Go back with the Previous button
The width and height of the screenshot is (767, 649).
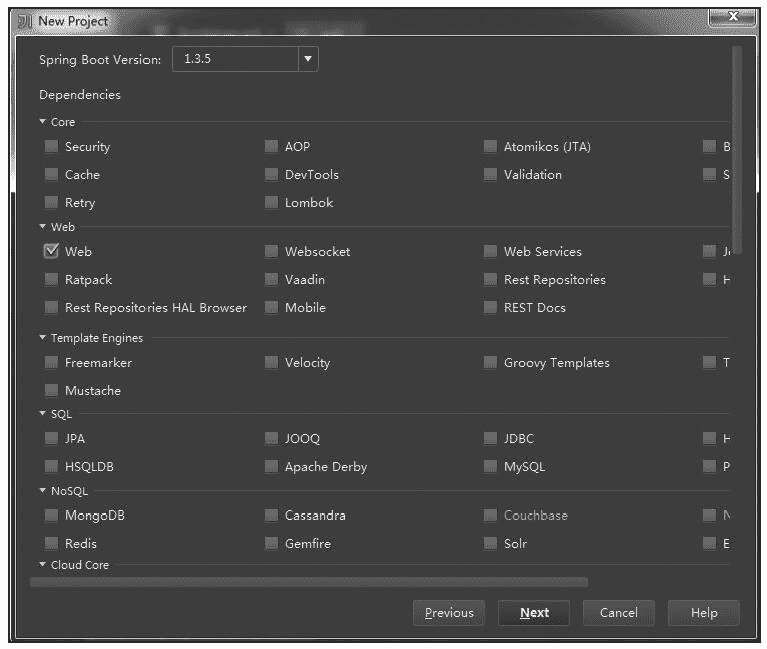(x=449, y=613)
